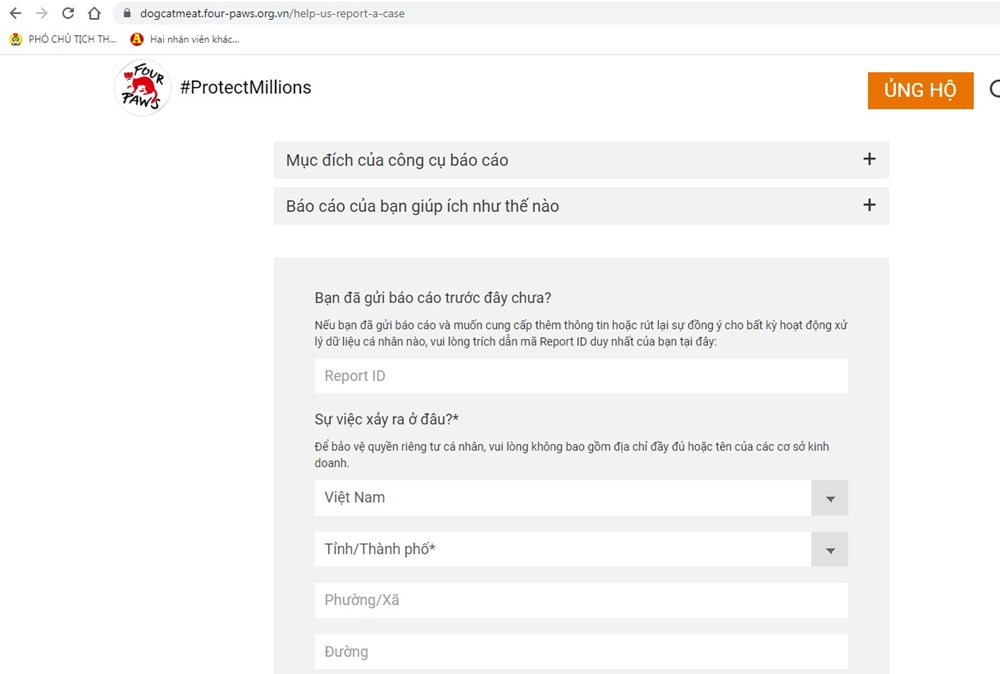Click the Đường text field
1000x674 pixels.
581,652
